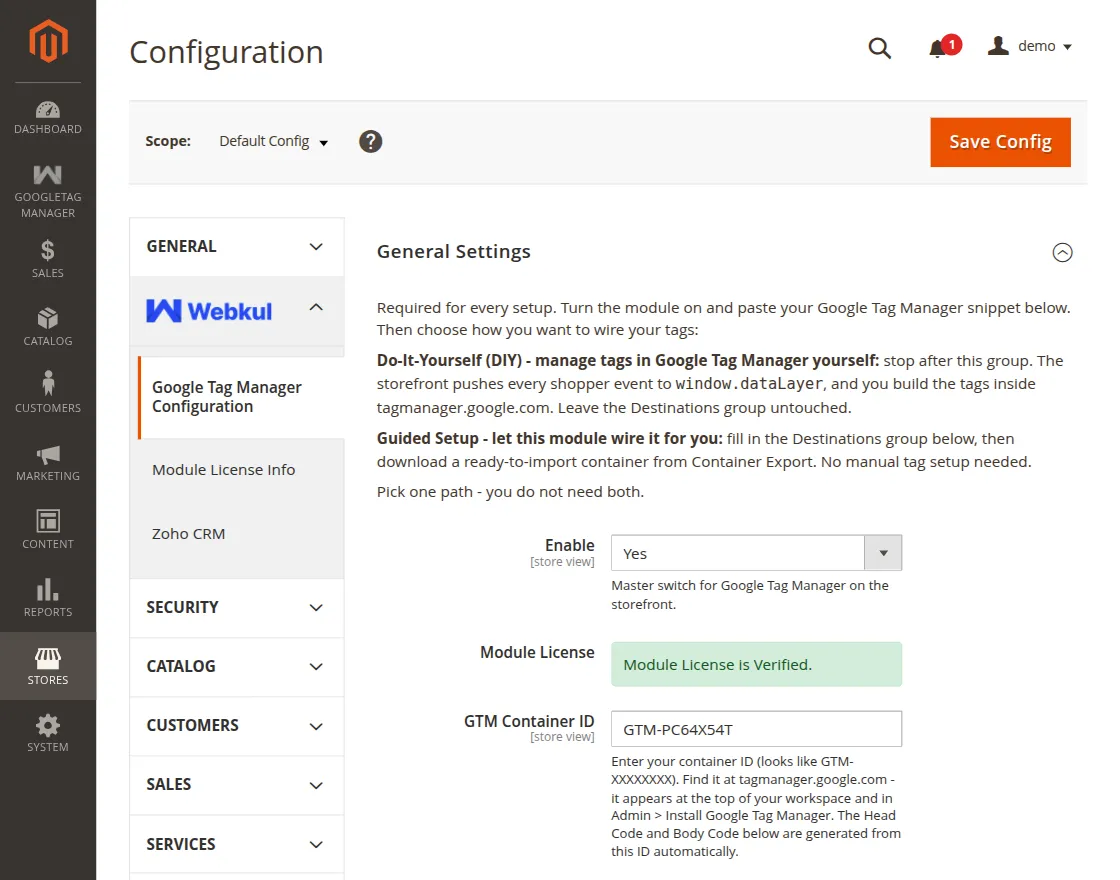
Task: Open the demo account menu arrow
Action: pos(1067,47)
